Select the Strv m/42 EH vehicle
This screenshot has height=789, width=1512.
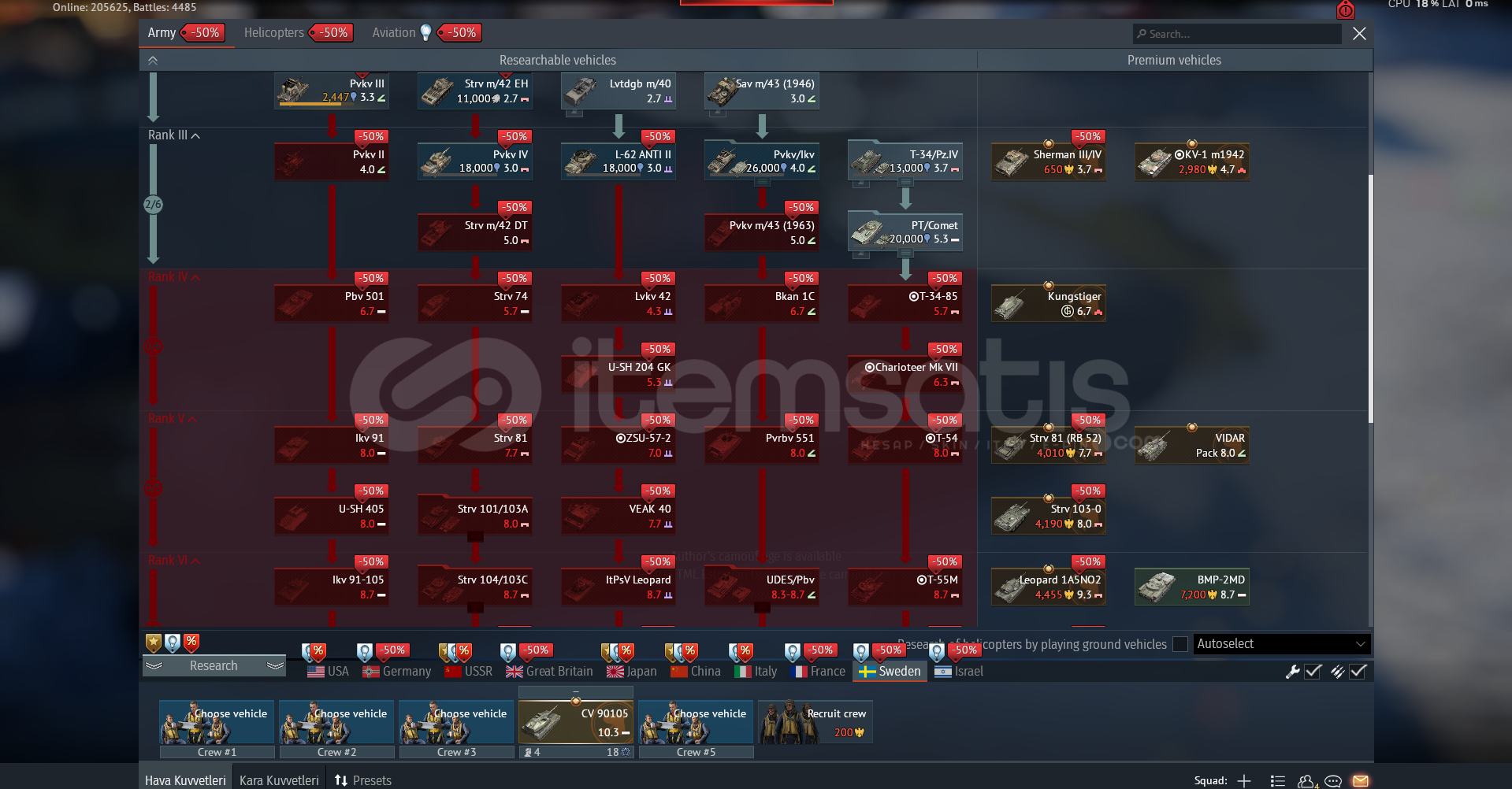(x=475, y=91)
